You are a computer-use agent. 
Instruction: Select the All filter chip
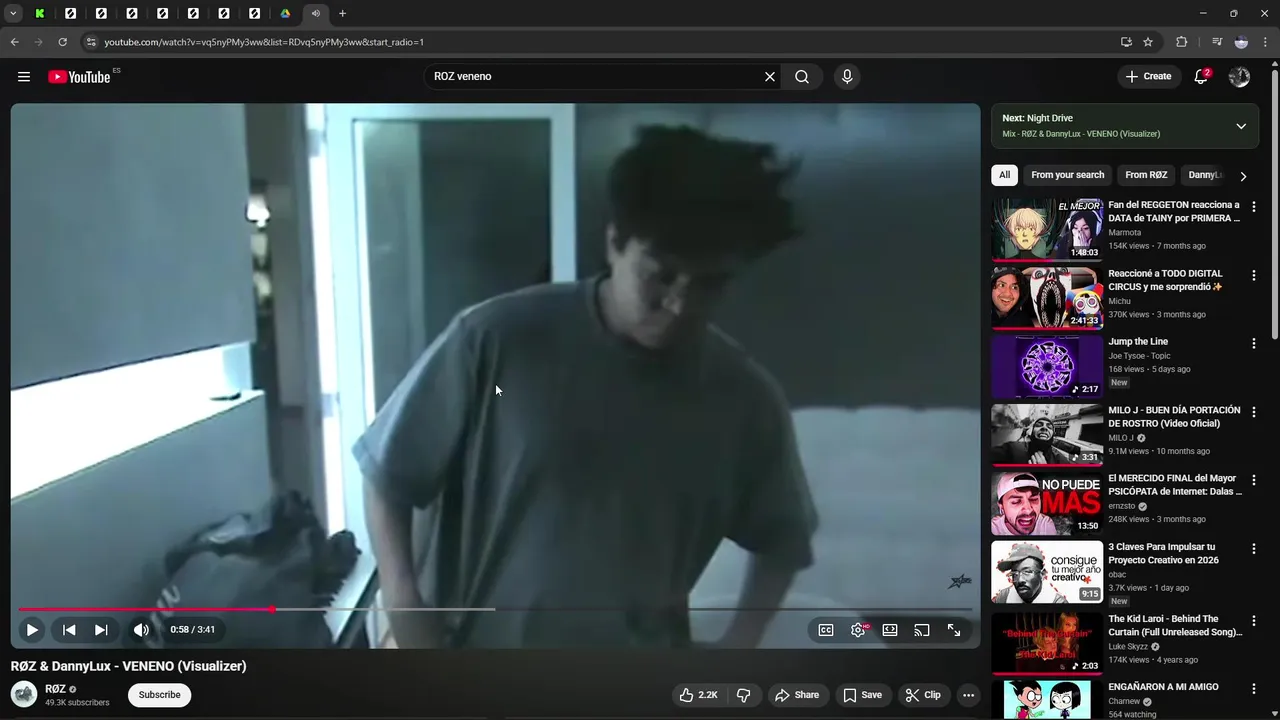pos(1004,175)
